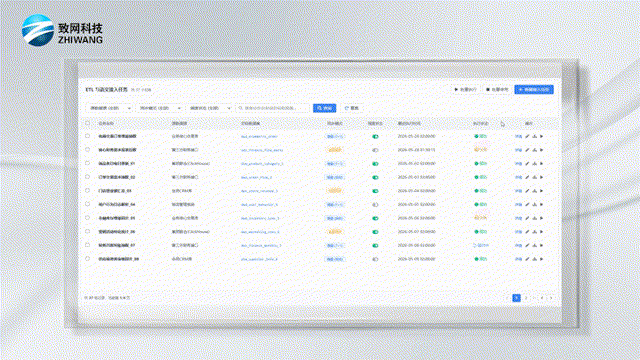The height and width of the screenshot is (360, 640).
Task: Check the checkbox of the topmost task row
Action: tap(87, 136)
